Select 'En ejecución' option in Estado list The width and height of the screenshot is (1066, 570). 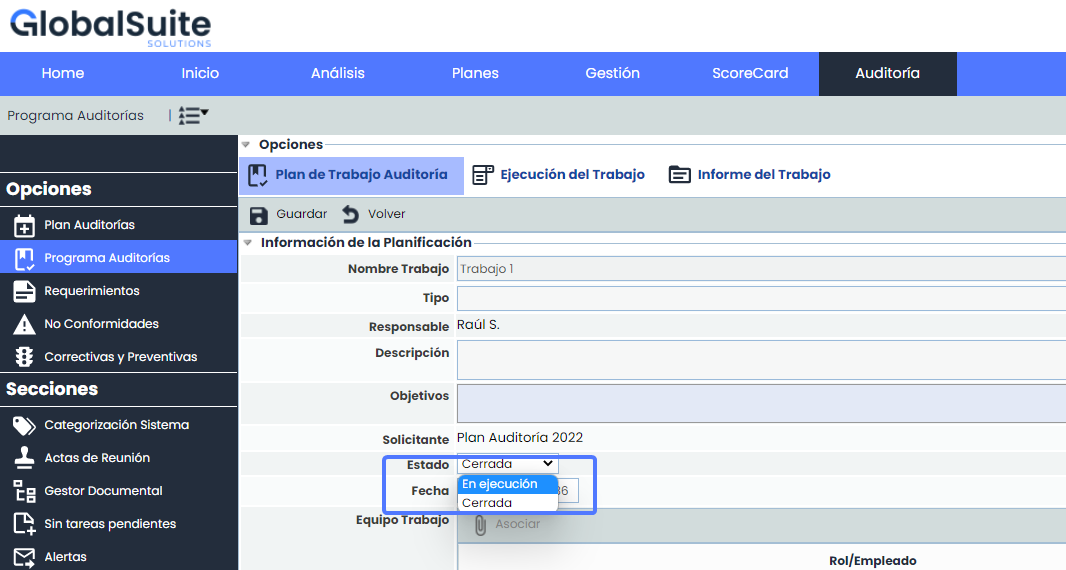click(500, 484)
